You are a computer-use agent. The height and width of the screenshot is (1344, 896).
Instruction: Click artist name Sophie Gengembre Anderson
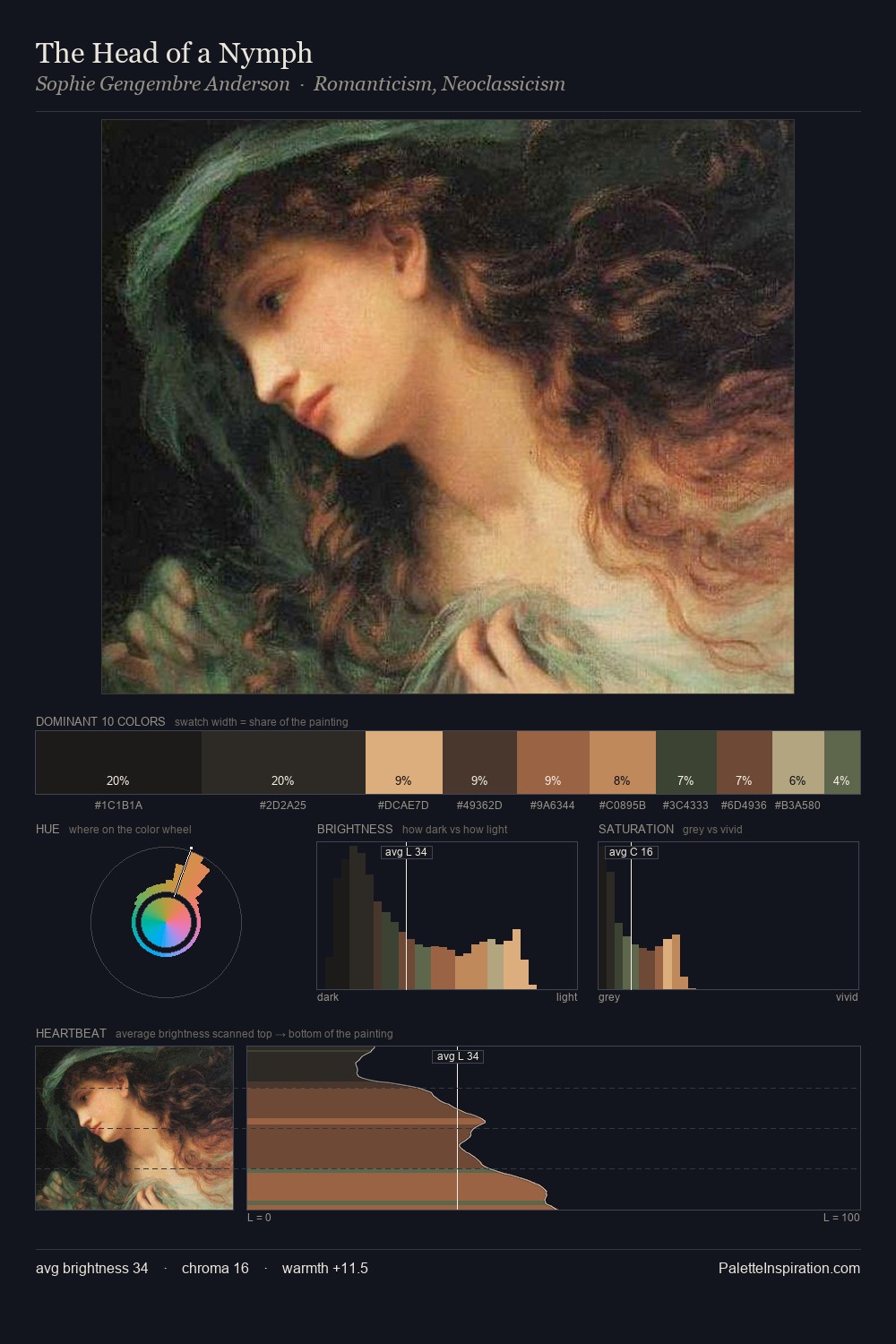[163, 84]
